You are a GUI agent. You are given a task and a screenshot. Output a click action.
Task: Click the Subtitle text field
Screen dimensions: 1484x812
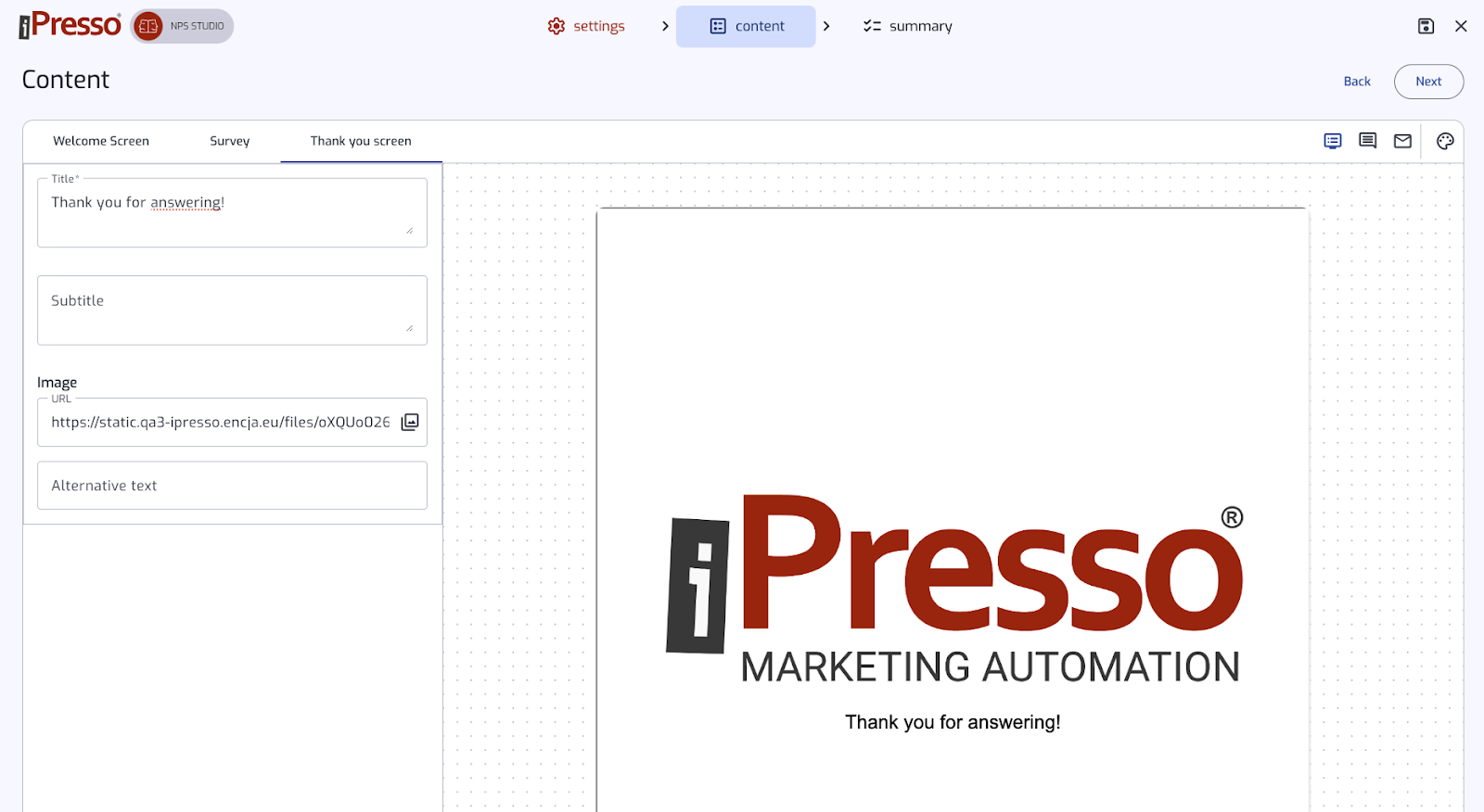coord(232,311)
